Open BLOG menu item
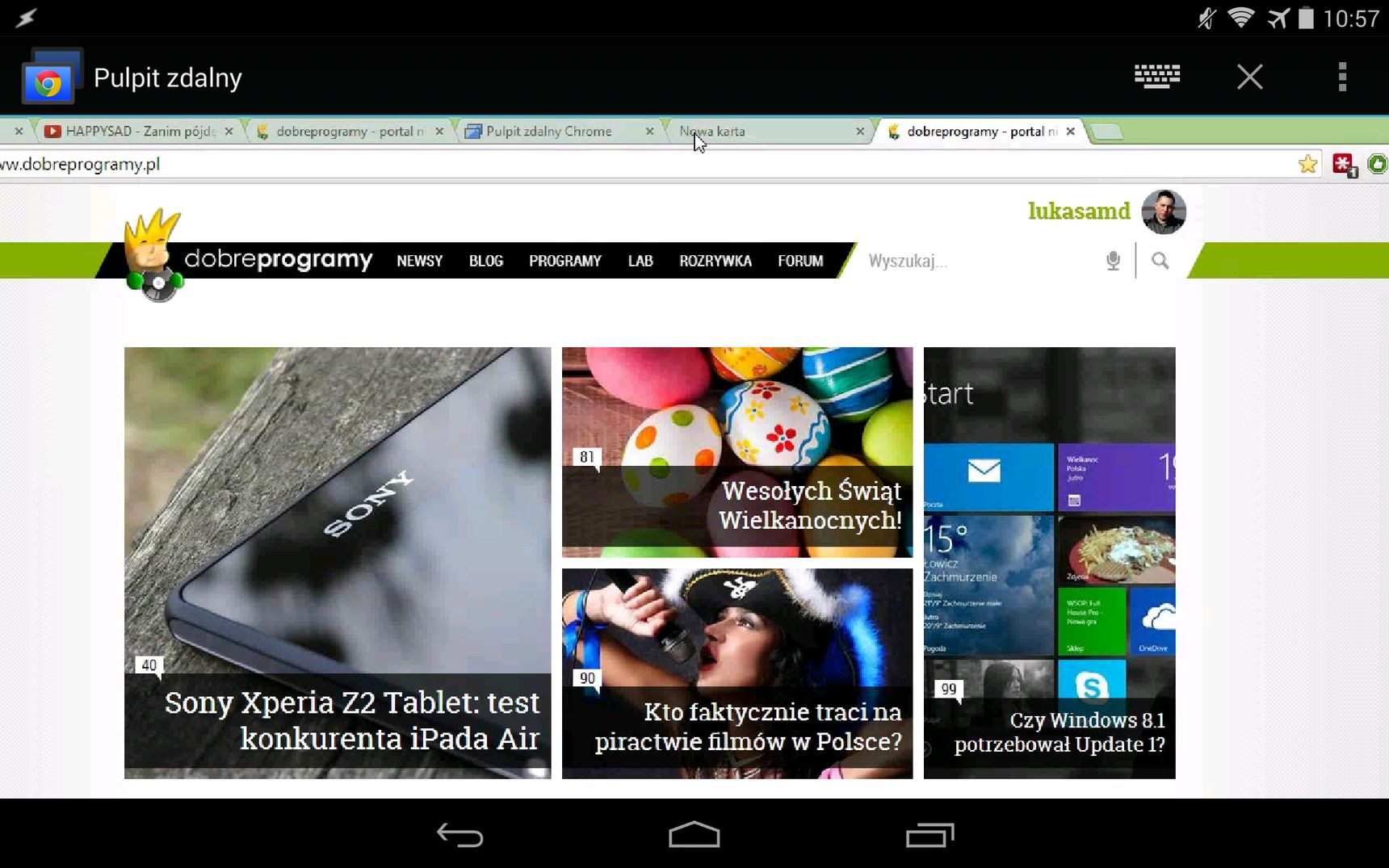Image resolution: width=1389 pixels, height=868 pixels. (486, 261)
